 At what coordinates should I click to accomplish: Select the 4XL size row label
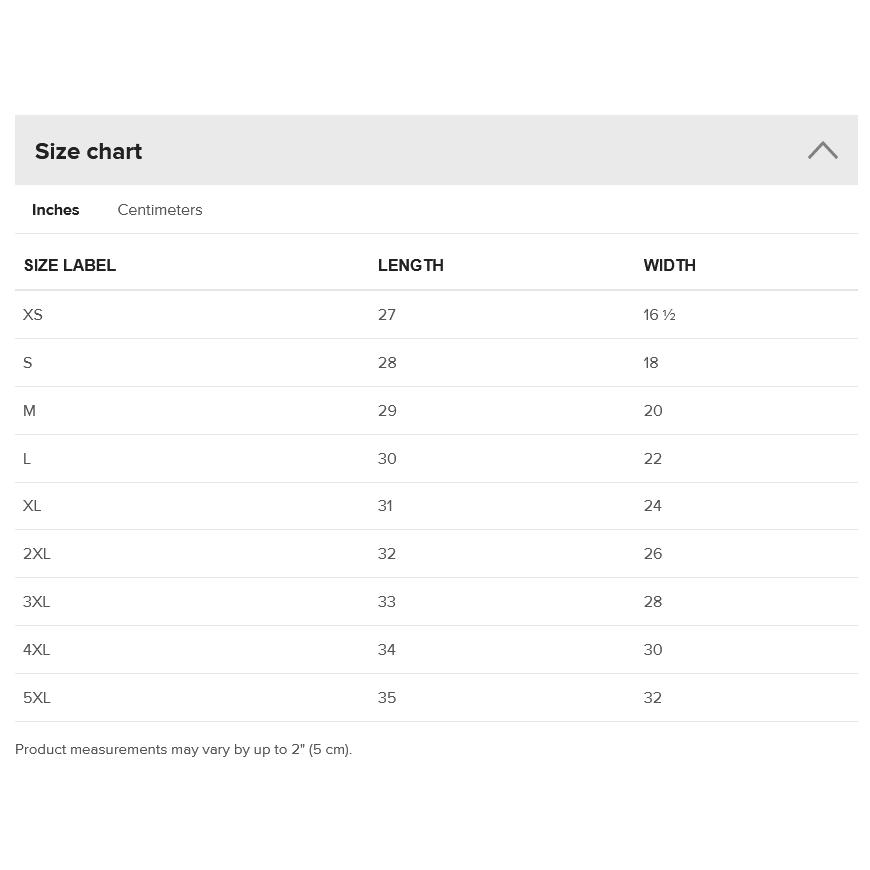tap(37, 650)
